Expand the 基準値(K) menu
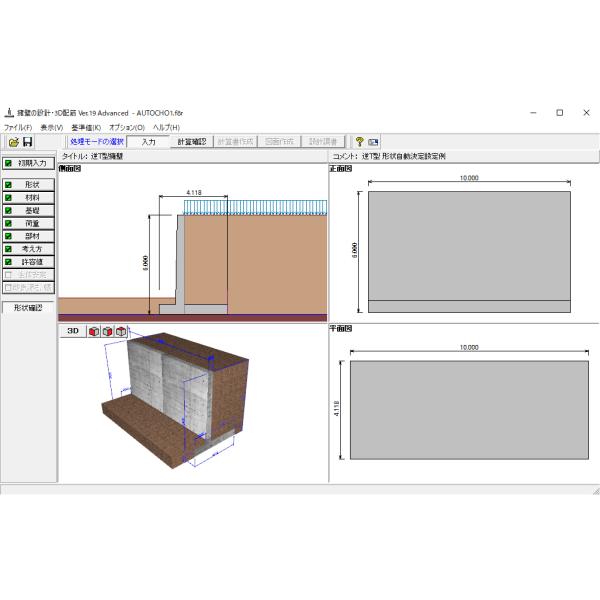600x600 pixels. point(86,127)
